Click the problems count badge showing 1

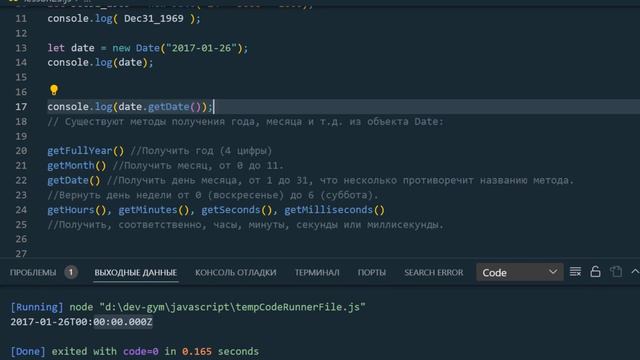click(71, 272)
